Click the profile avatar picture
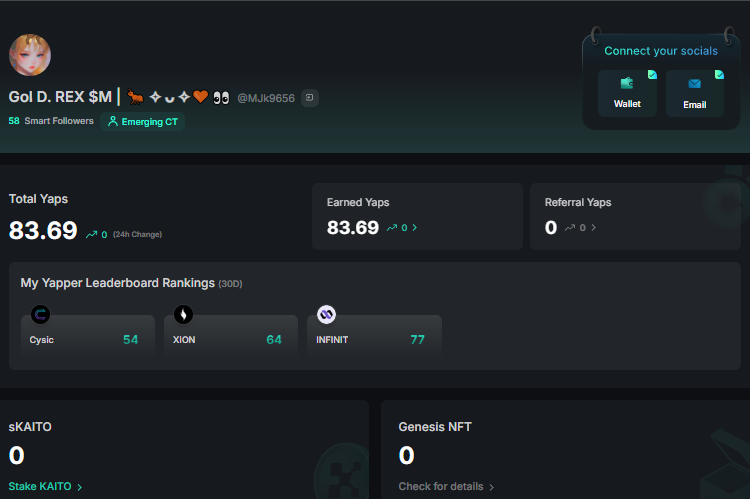Screen dimensions: 750x499 [30, 55]
